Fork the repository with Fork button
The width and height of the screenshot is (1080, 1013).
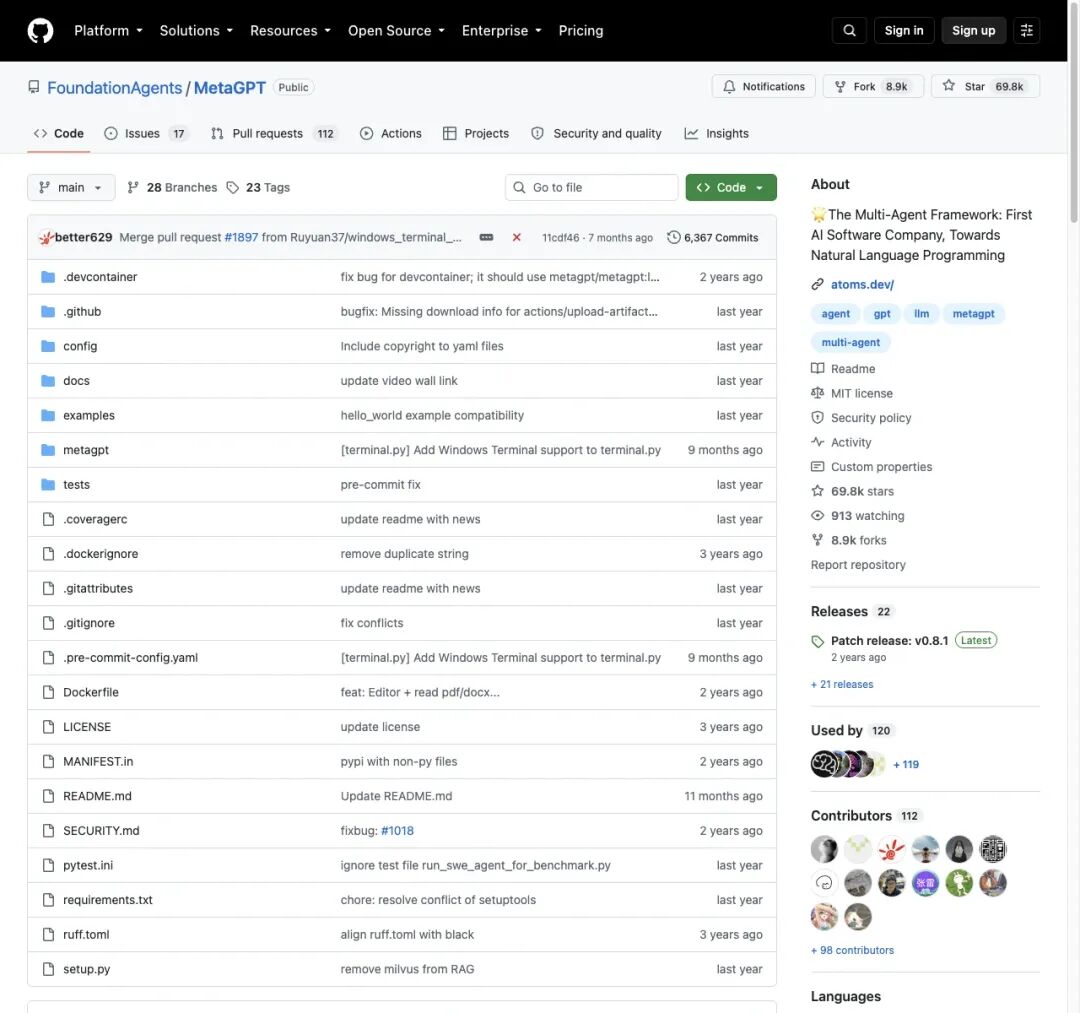[873, 86]
